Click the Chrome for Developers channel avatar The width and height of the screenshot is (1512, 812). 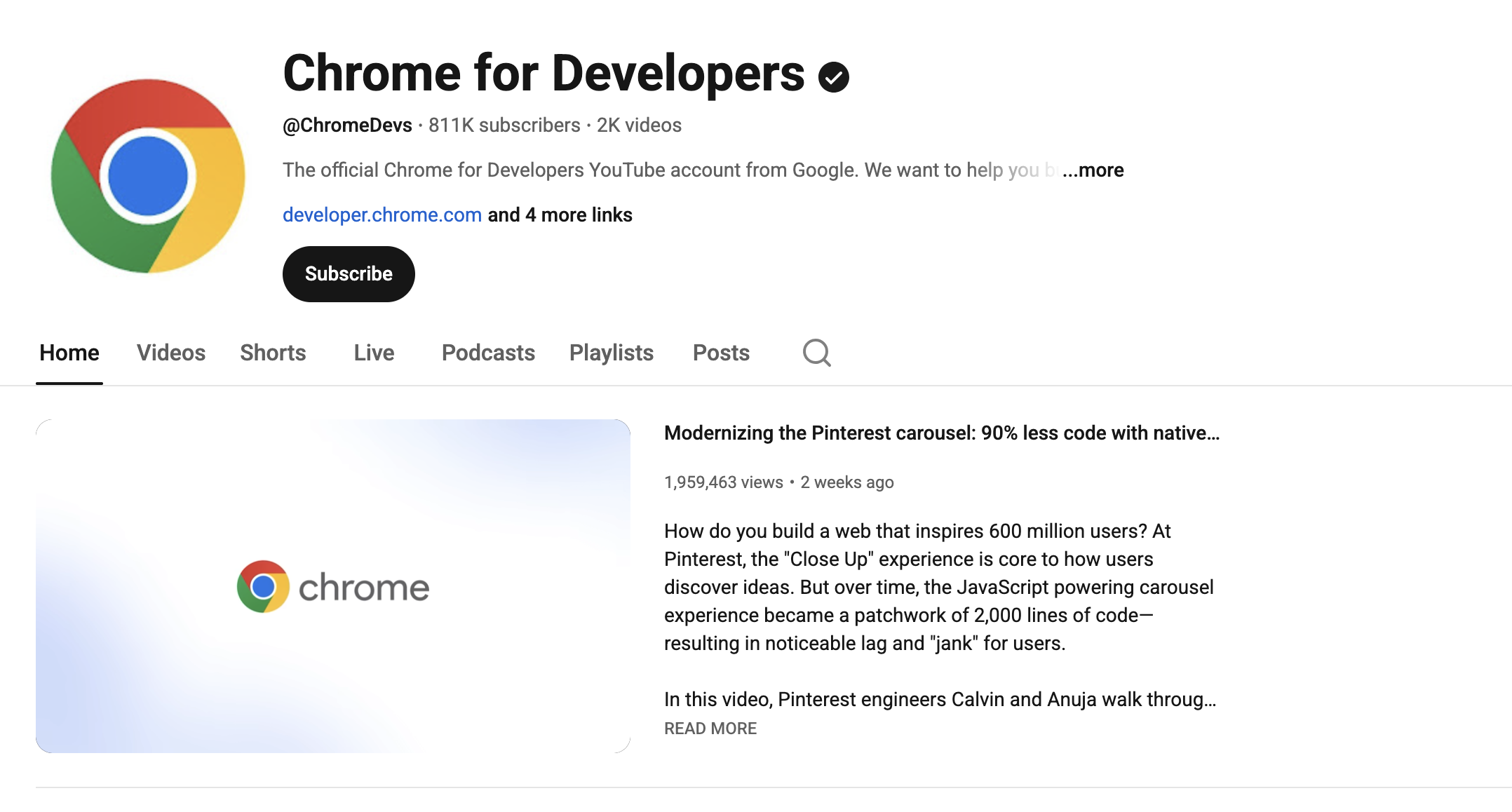coord(148,176)
